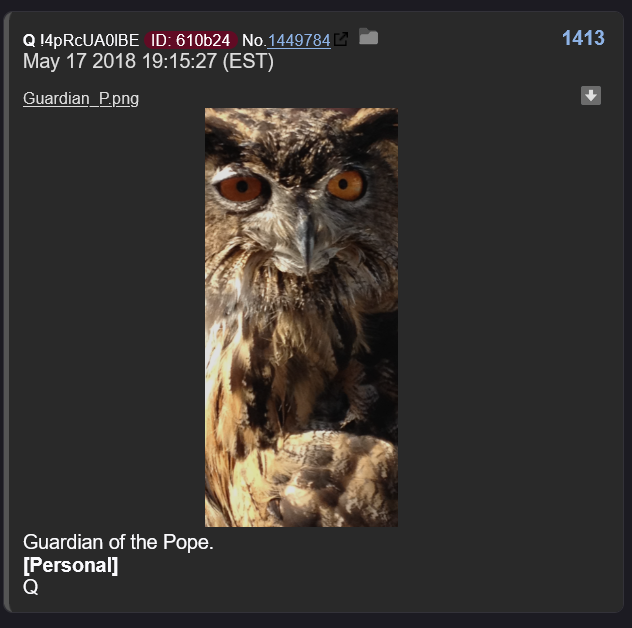Click the May 17 2018 19:15:27 timestamp
Viewport: 632px width, 628px height.
[x=120, y=61]
